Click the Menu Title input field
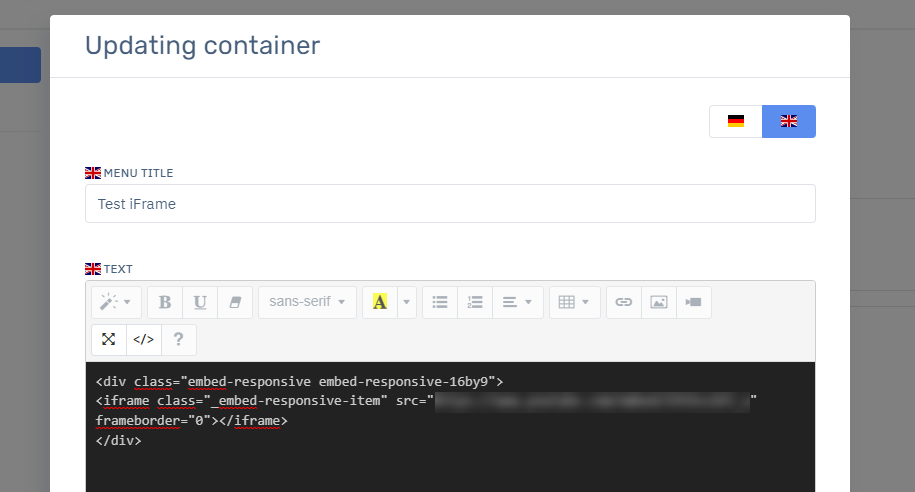Viewport: 915px width, 492px height. (450, 204)
